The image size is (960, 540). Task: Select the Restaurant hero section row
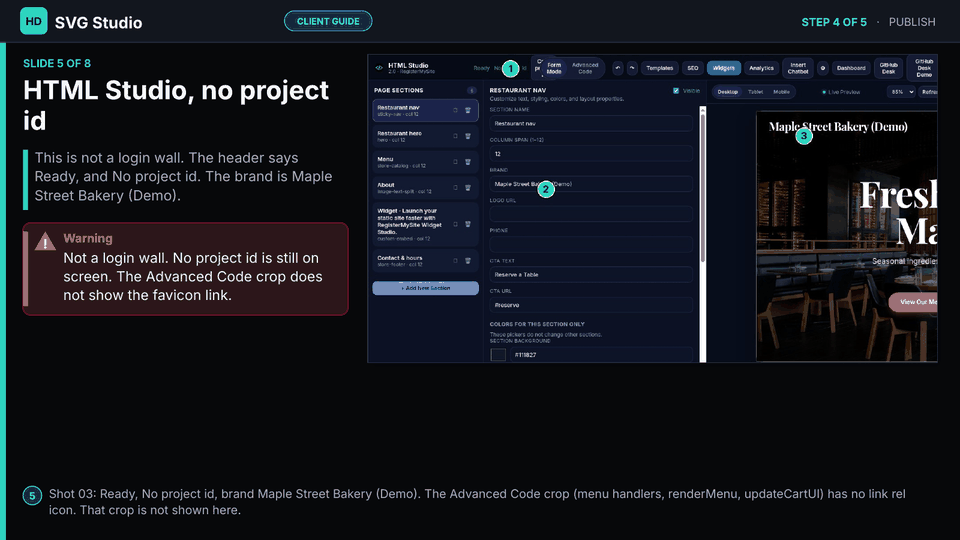pyautogui.click(x=425, y=136)
